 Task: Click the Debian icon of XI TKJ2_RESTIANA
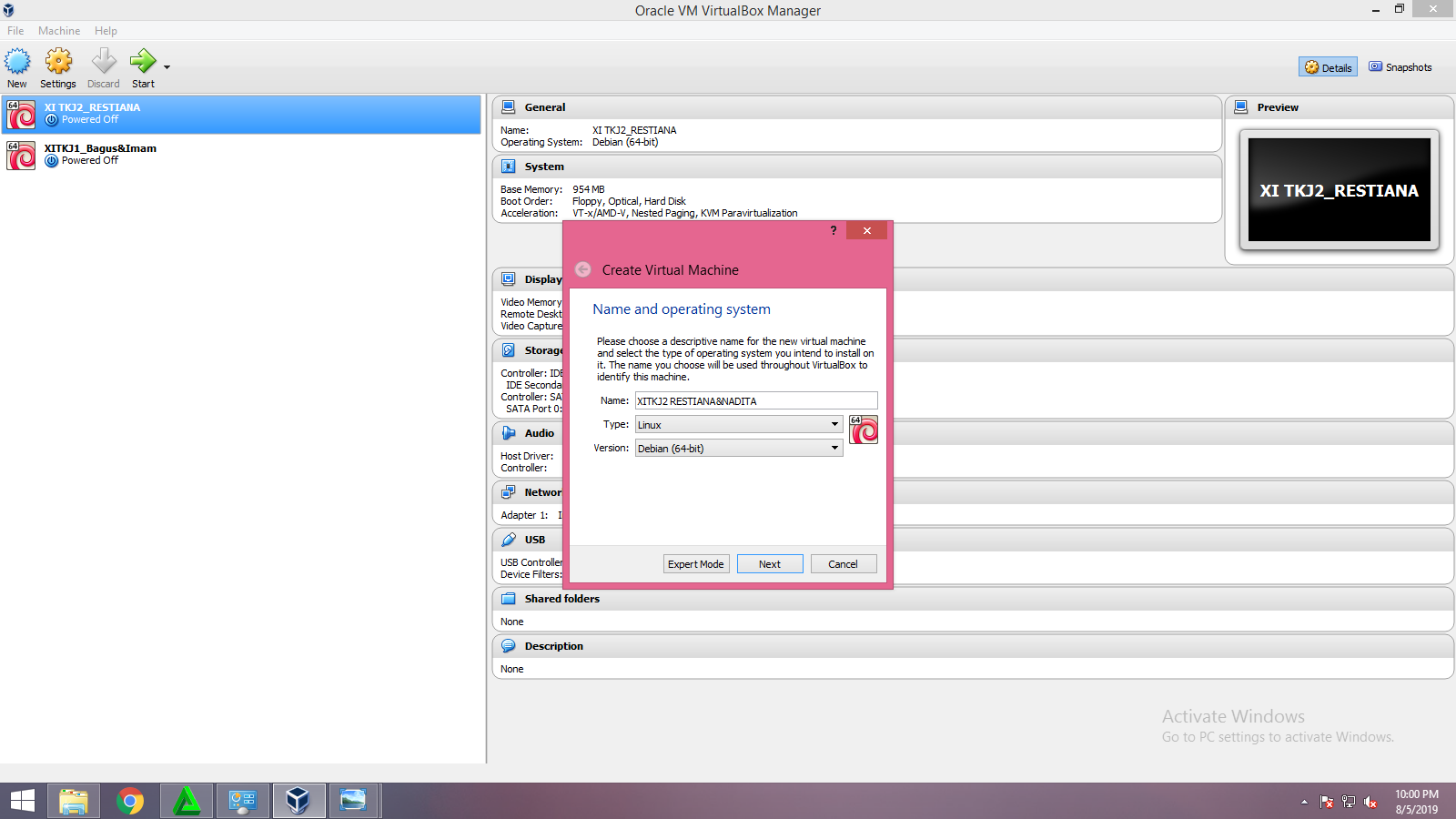coord(21,115)
